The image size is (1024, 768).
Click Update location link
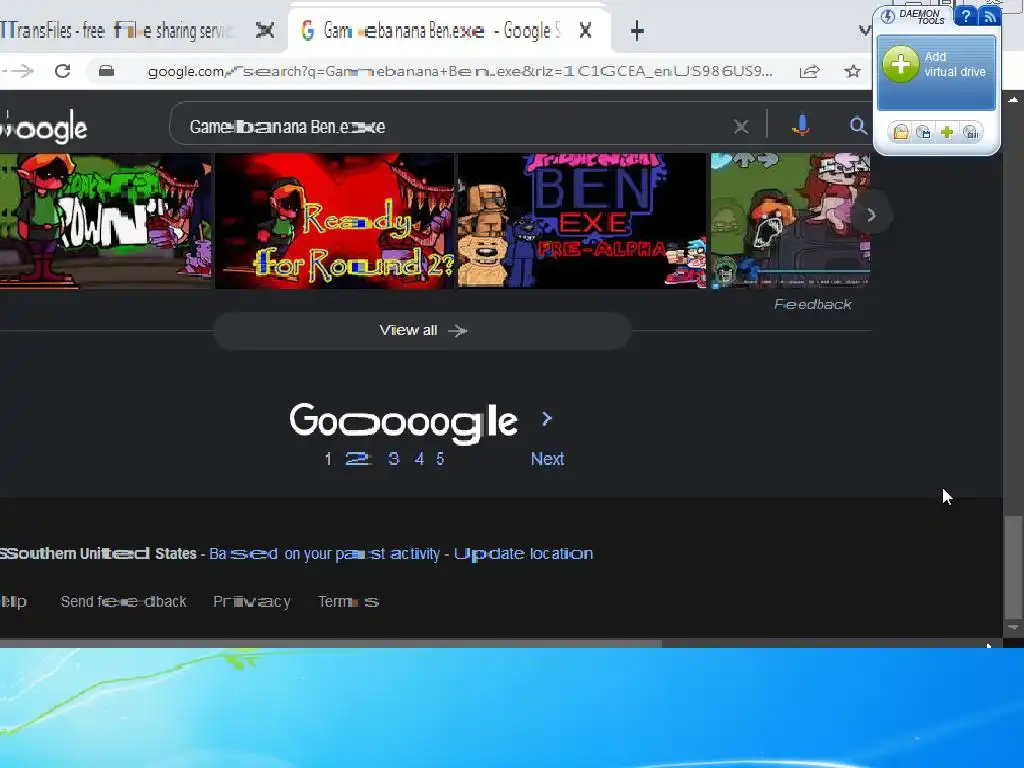523,554
